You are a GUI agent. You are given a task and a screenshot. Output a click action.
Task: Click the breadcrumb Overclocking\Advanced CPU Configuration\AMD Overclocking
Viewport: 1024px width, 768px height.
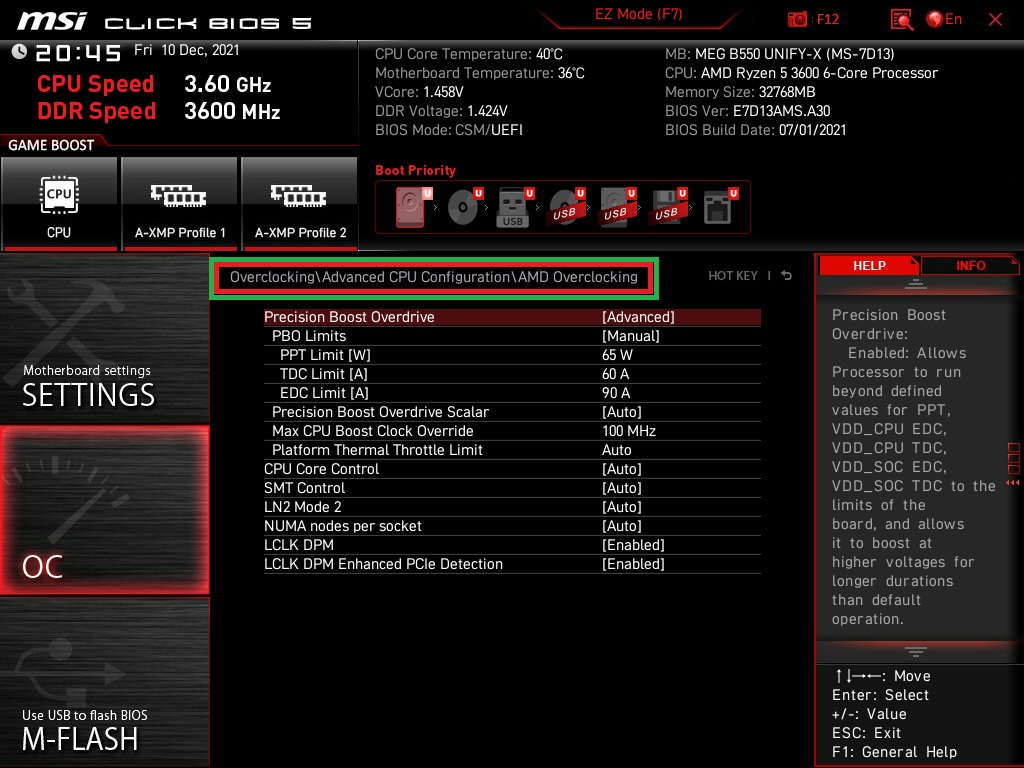coord(434,277)
